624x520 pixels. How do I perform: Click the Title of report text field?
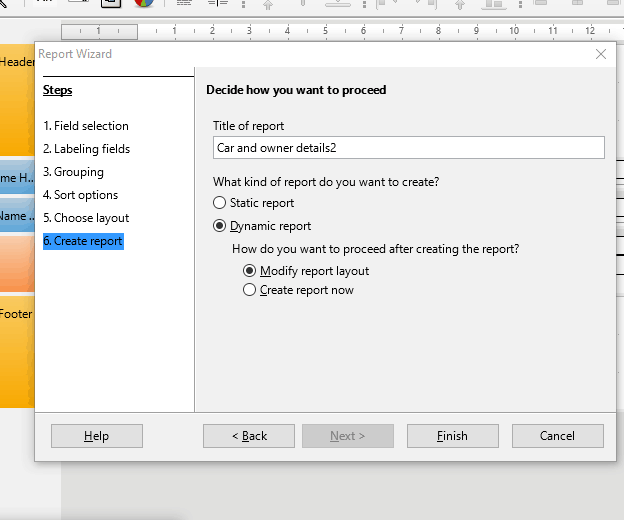click(x=409, y=148)
